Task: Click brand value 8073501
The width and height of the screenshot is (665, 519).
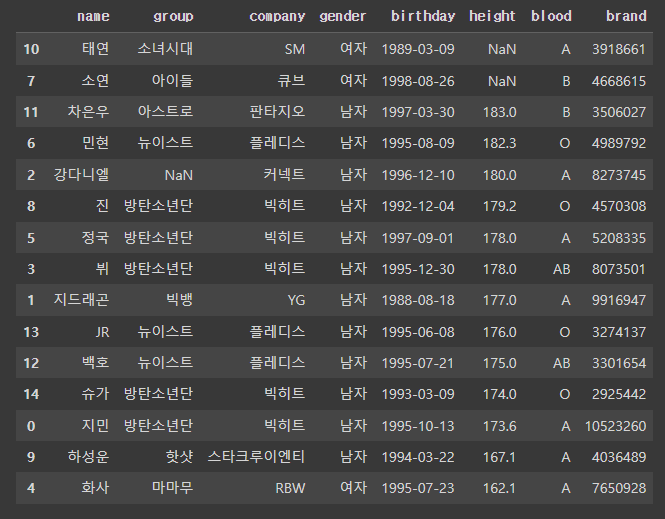Action: (x=619, y=269)
